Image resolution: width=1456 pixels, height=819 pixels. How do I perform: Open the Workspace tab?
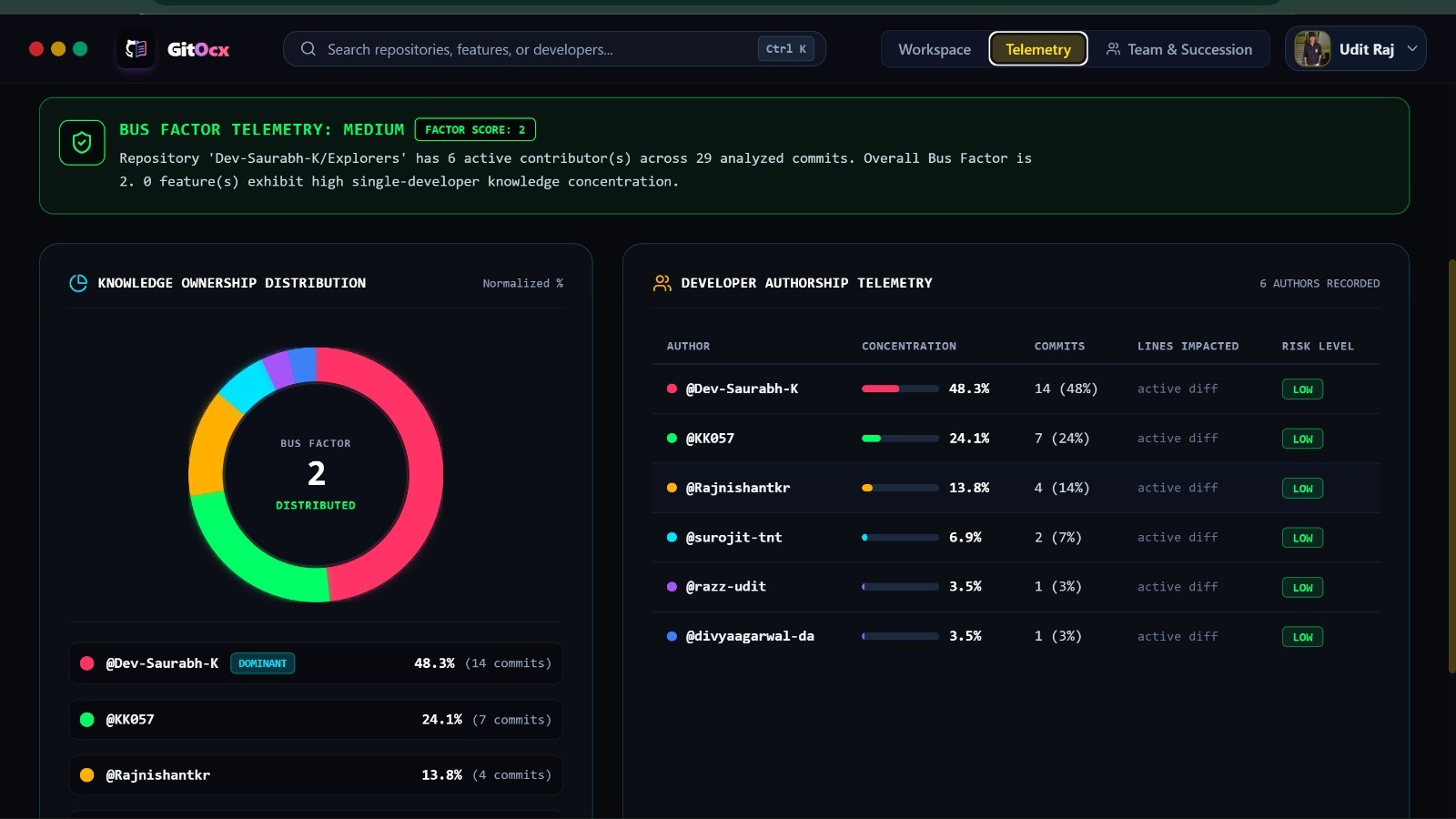click(x=935, y=49)
